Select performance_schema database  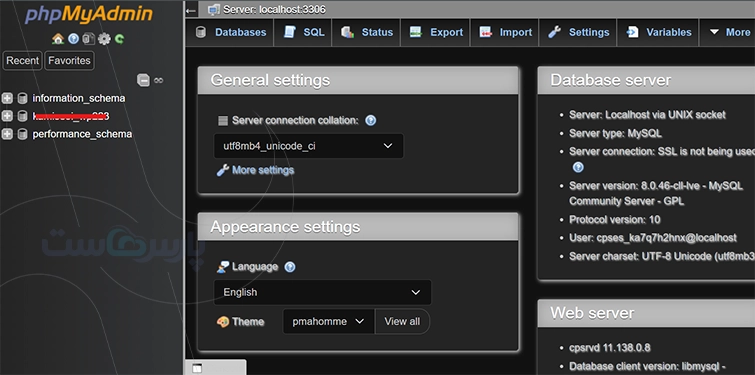click(x=82, y=134)
